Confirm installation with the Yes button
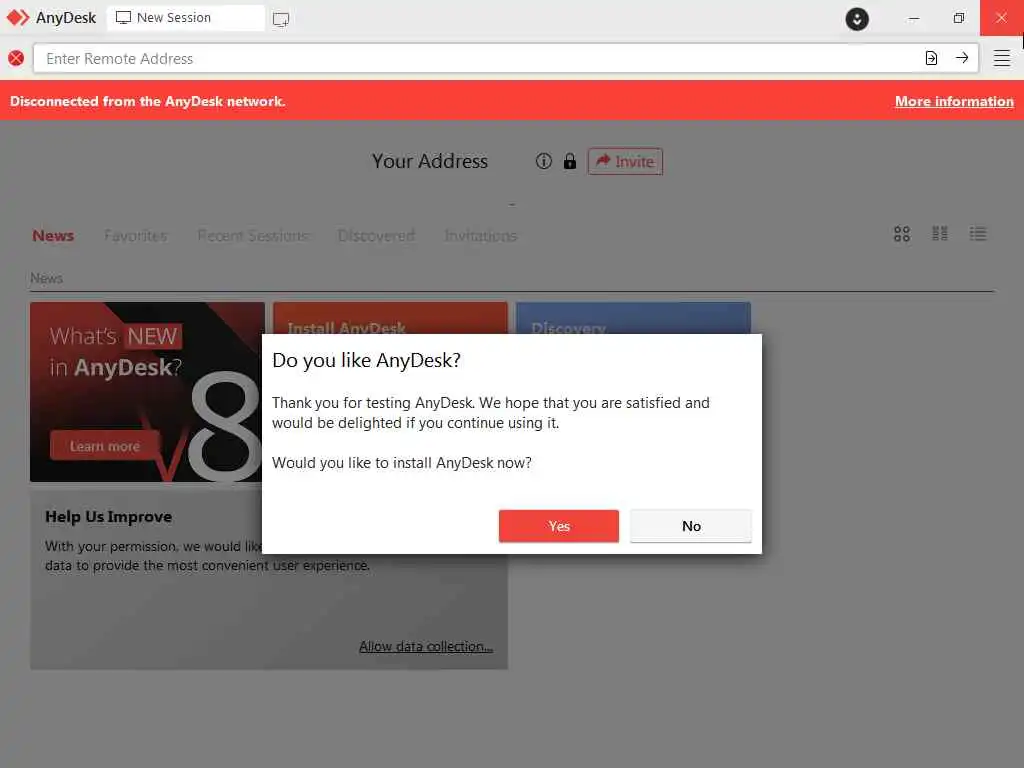 [558, 526]
